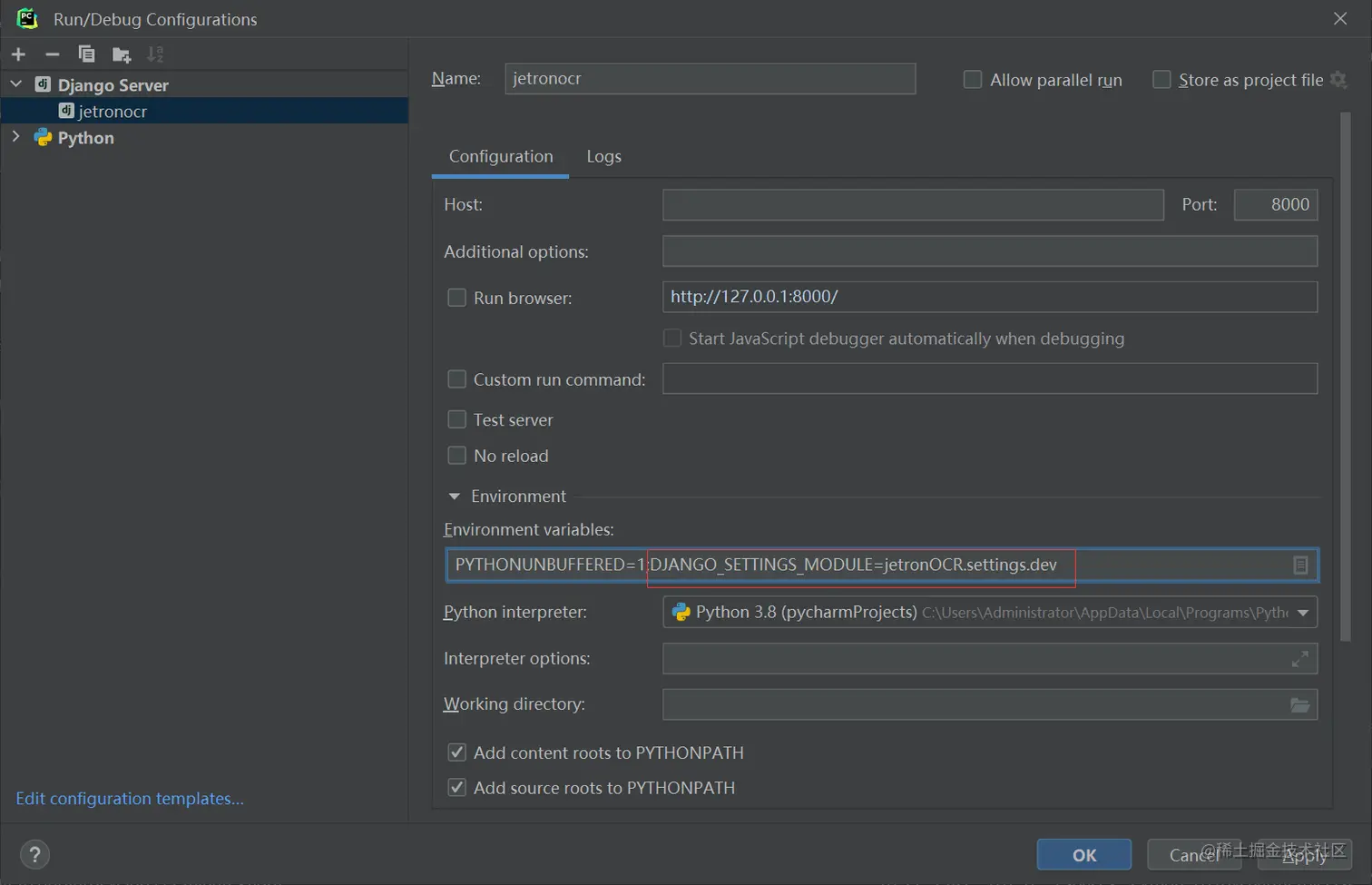The height and width of the screenshot is (885, 1372).
Task: Collapse the Environment section
Action: coord(455,497)
